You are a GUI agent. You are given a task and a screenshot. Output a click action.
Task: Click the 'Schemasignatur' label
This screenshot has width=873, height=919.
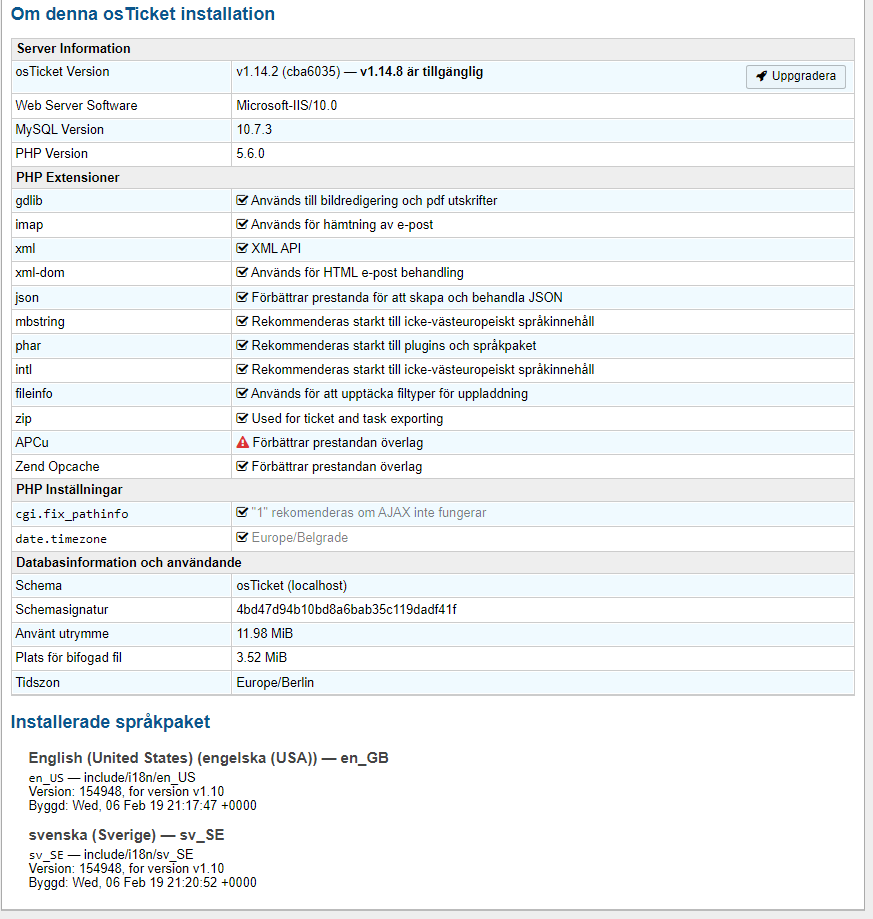pos(62,610)
